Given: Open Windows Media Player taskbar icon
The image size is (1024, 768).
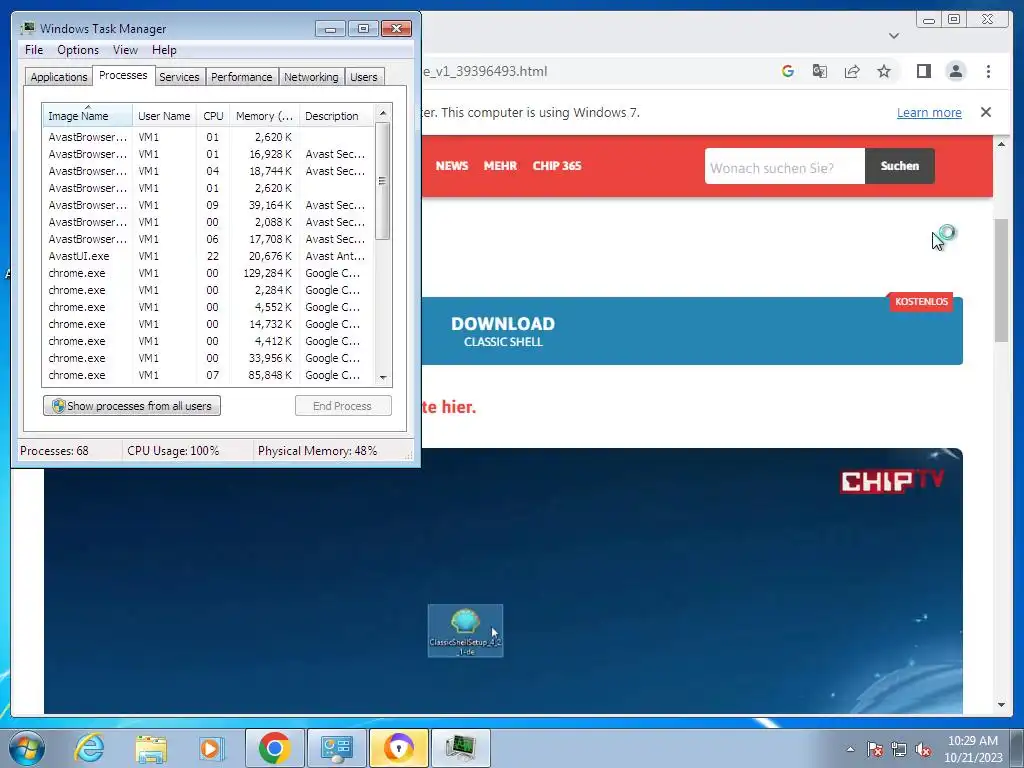Looking at the screenshot, I should [212, 748].
